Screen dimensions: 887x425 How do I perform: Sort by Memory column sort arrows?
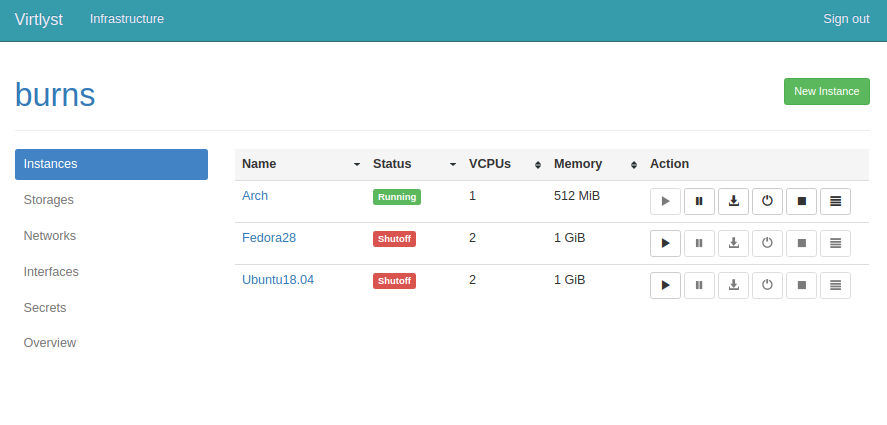[634, 164]
